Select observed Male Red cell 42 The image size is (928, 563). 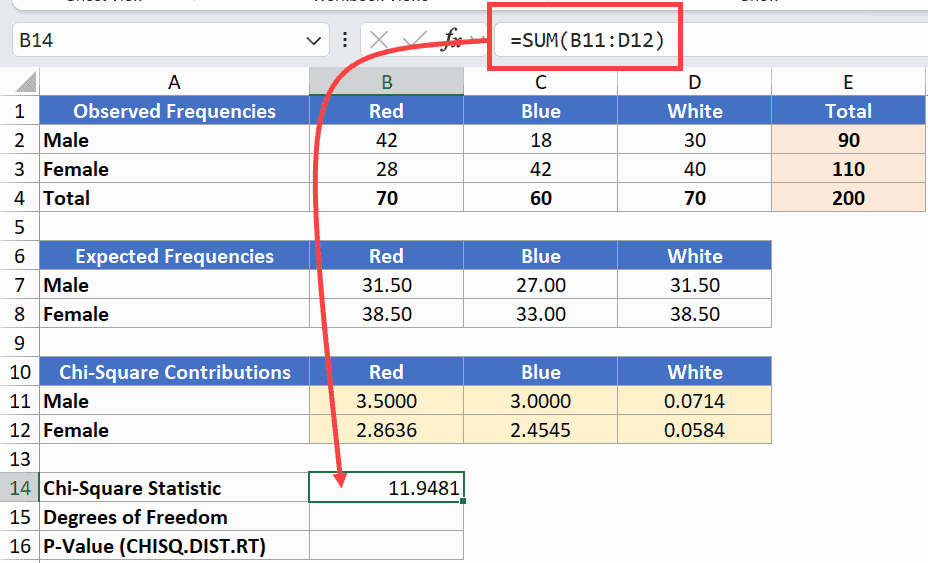click(386, 140)
